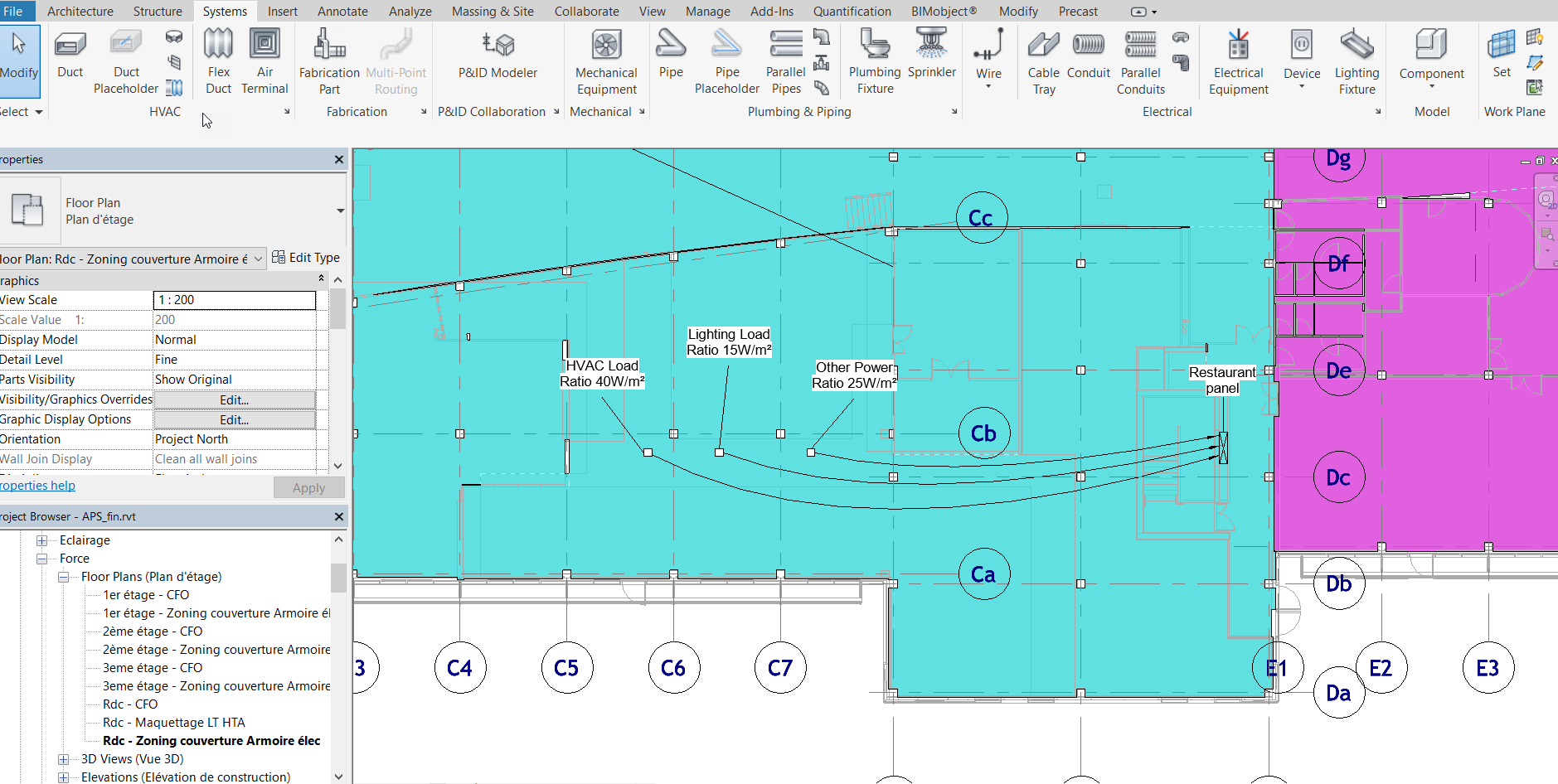Open Rdc - CFO floor plan
This screenshot has width=1558, height=784.
click(130, 704)
